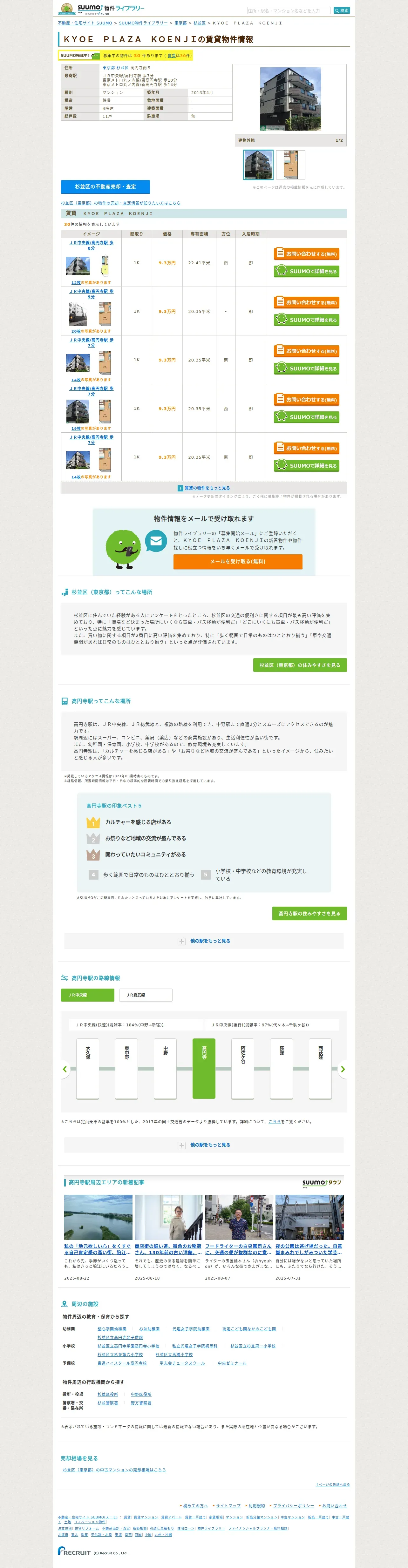This screenshot has height=1568, width=408.
Task: Go to 杉並区 breadcrumb link
Action: pos(199,23)
